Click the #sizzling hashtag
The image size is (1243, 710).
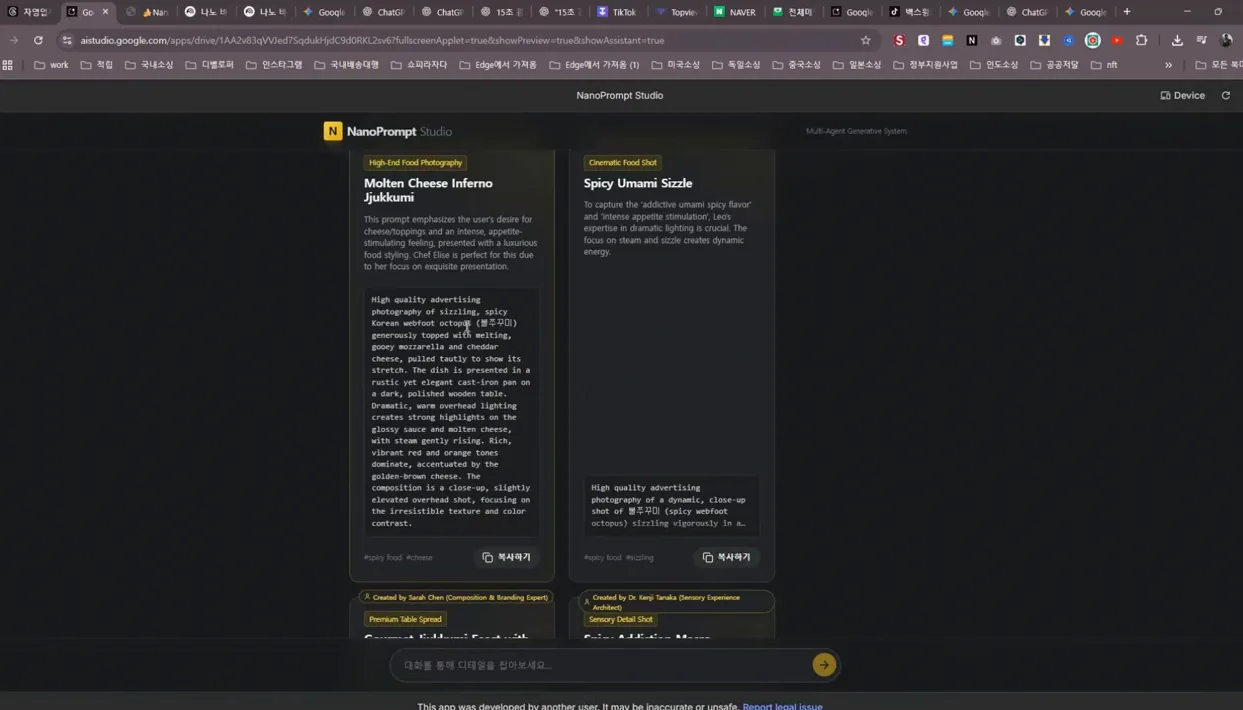coord(640,558)
